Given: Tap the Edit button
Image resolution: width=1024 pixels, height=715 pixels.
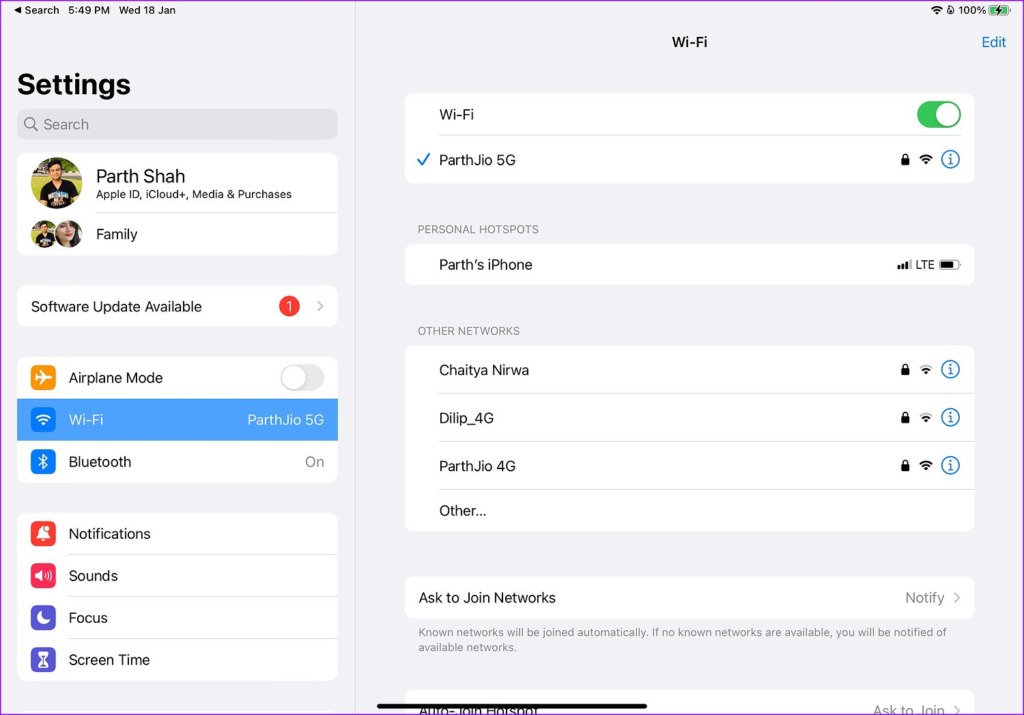Looking at the screenshot, I should (993, 42).
